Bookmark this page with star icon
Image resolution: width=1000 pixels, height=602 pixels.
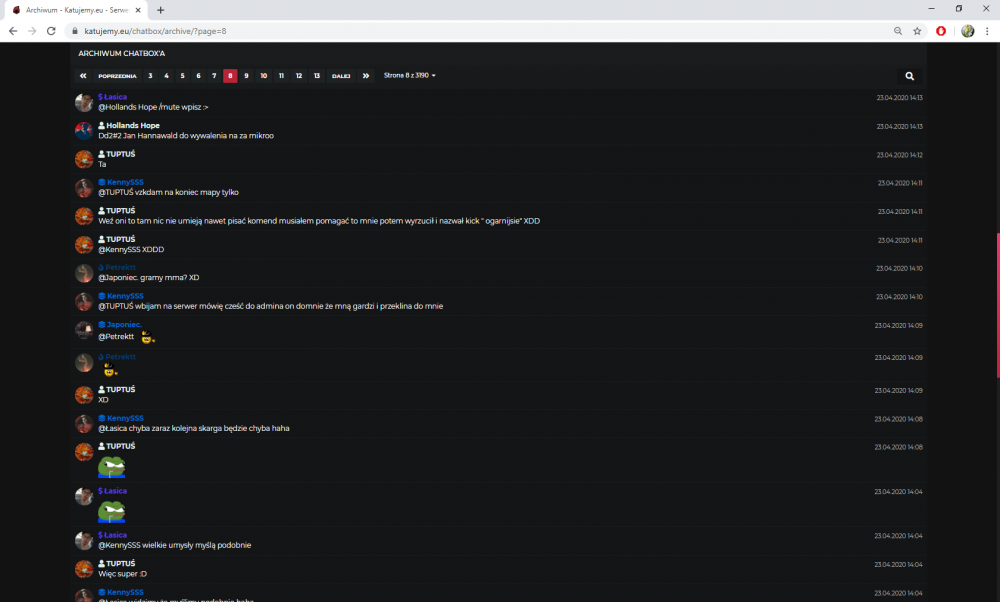click(x=917, y=31)
